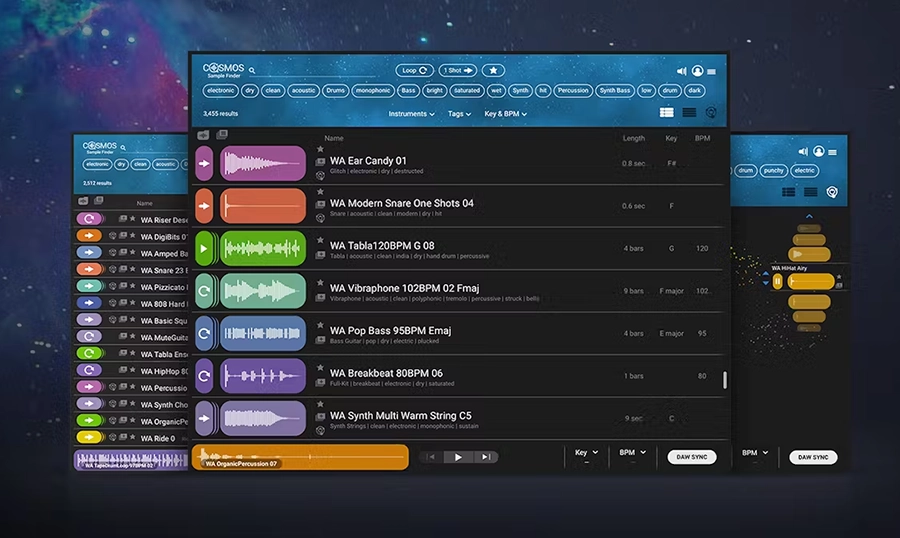The width and height of the screenshot is (900, 538).
Task: Expand the Tags dropdown
Action: tap(459, 114)
